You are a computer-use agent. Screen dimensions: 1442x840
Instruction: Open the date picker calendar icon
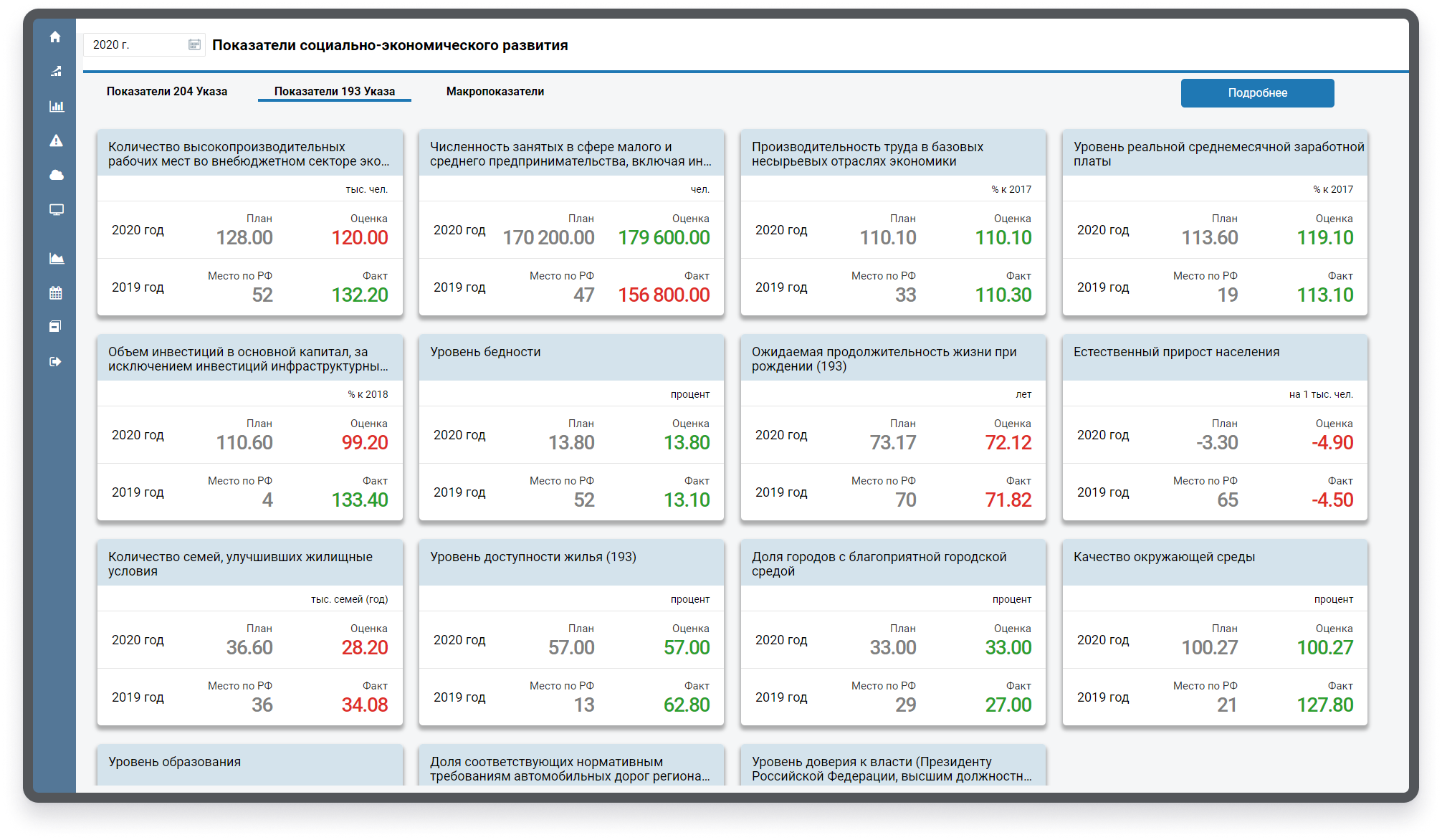(x=194, y=45)
